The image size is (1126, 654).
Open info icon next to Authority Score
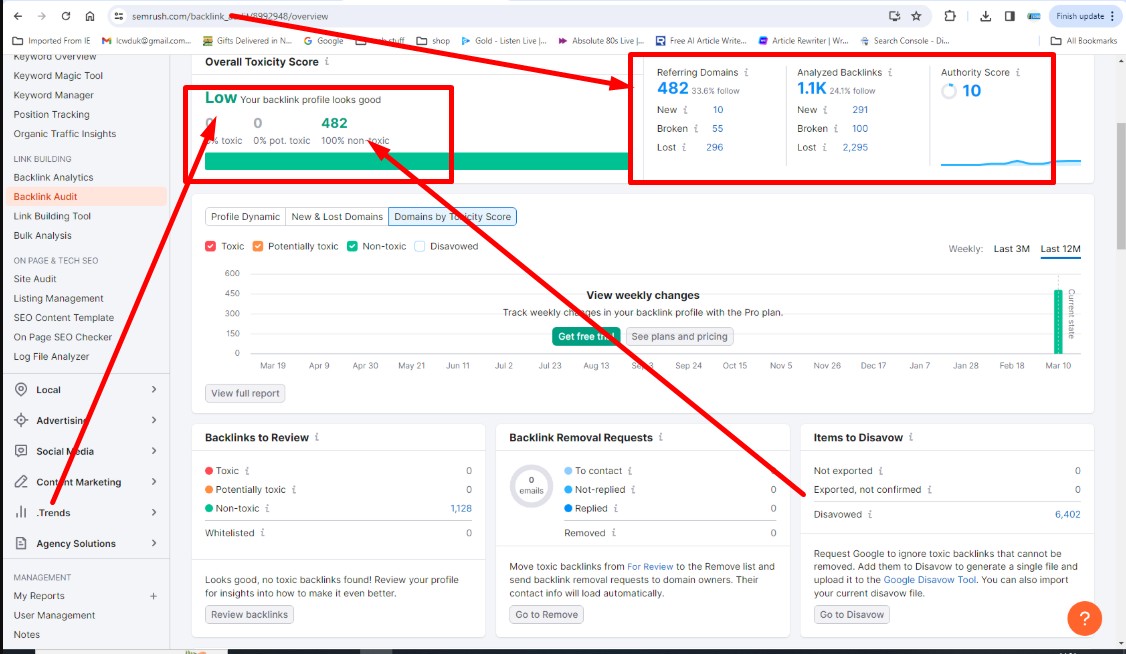pos(1018,73)
